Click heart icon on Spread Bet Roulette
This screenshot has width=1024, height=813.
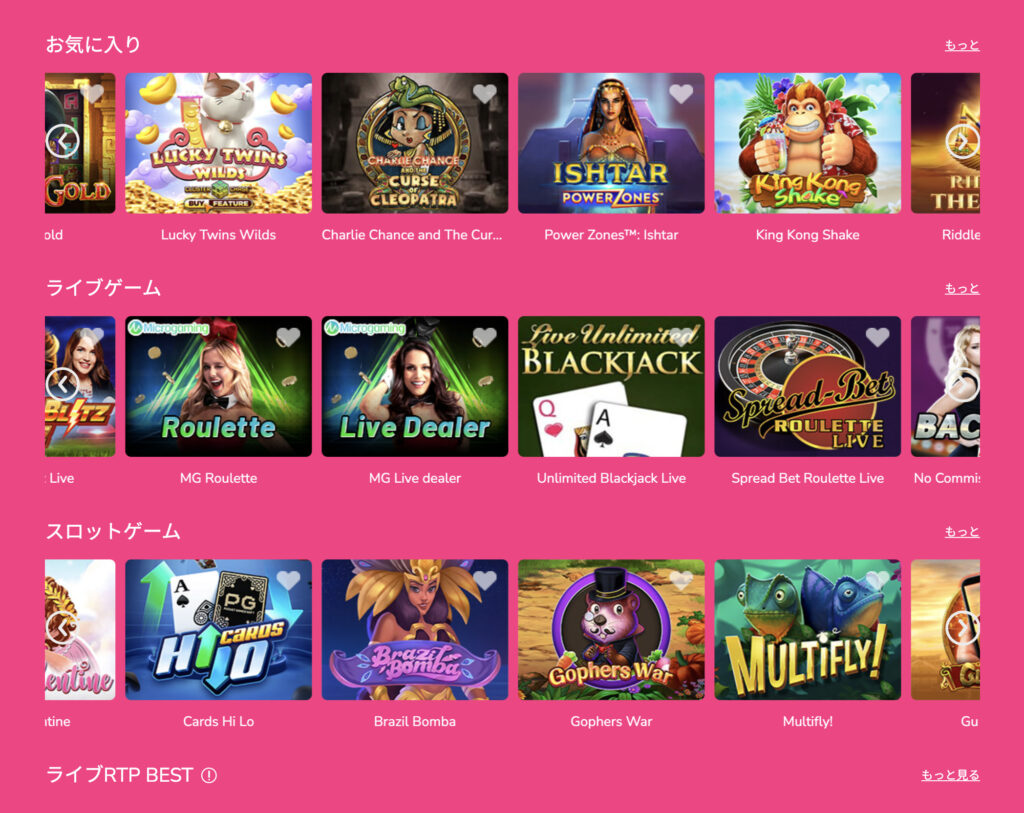coord(877,337)
